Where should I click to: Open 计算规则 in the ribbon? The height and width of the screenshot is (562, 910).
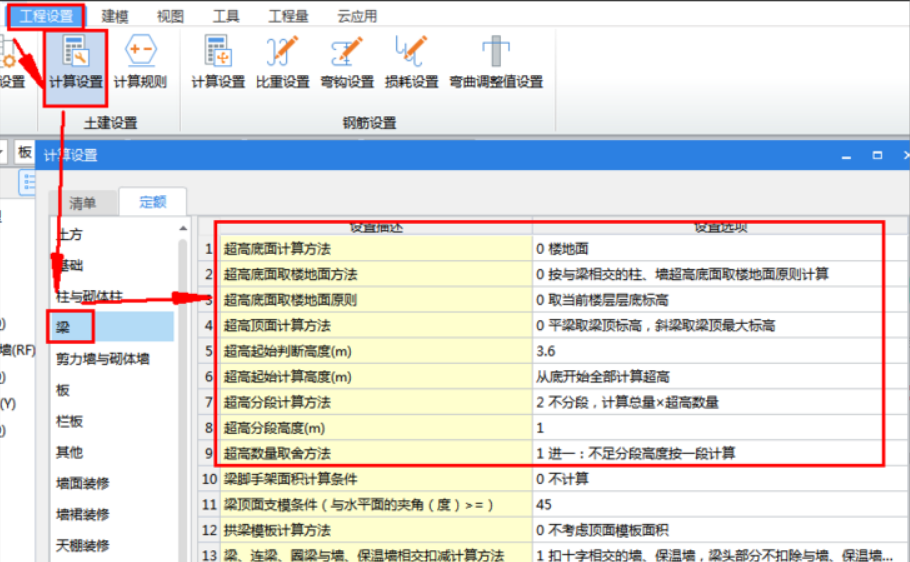pos(140,62)
